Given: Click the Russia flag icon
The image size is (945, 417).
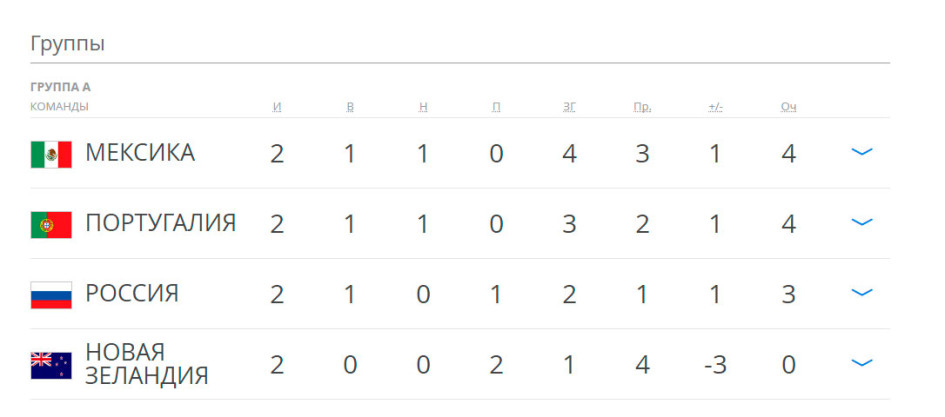Looking at the screenshot, I should coord(51,295).
